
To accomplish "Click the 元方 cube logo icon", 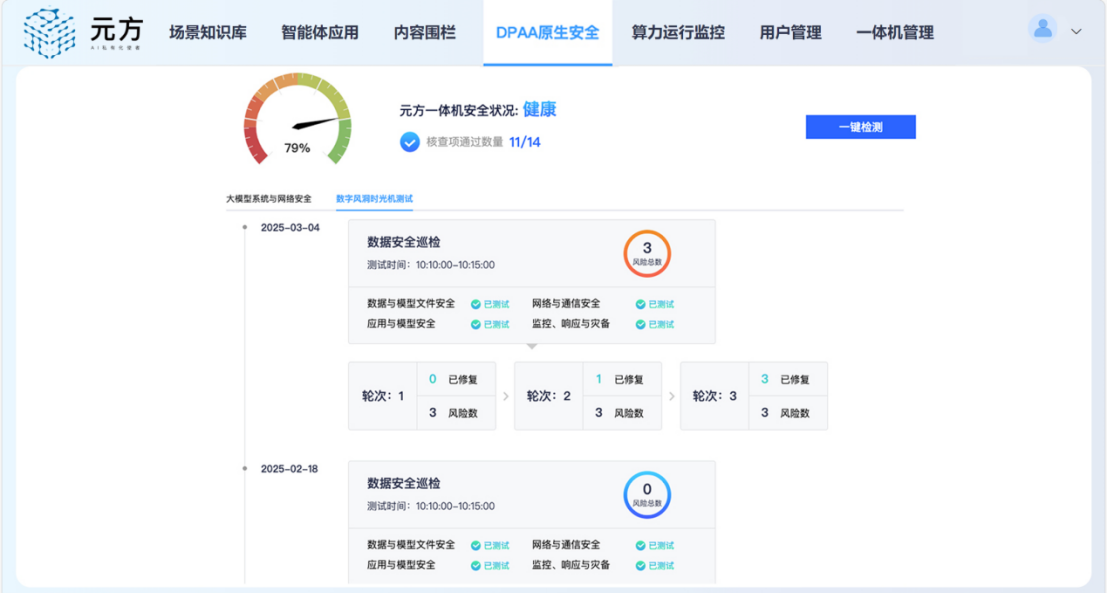I will click(49, 33).
